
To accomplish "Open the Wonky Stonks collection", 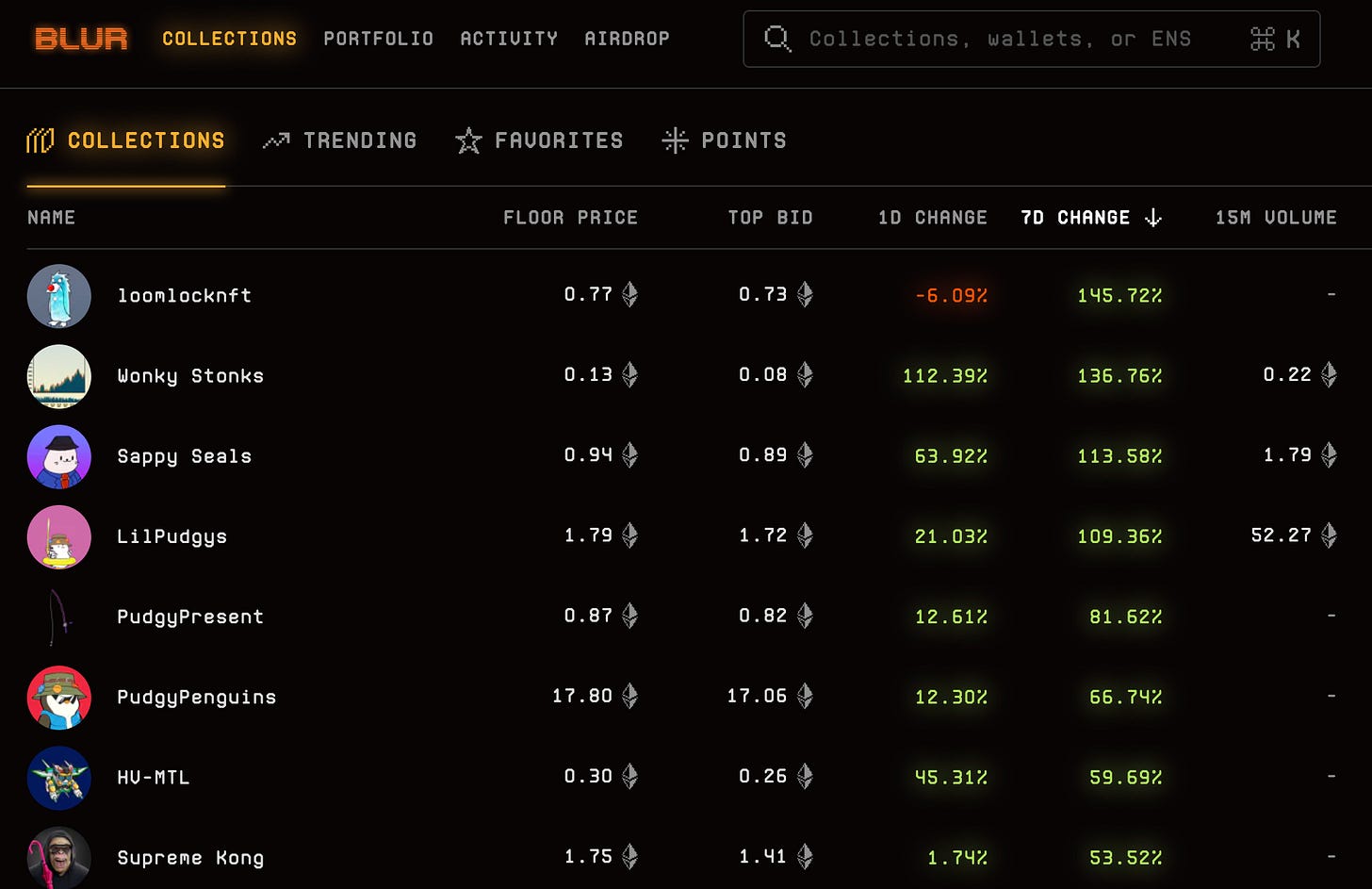I will pos(190,376).
